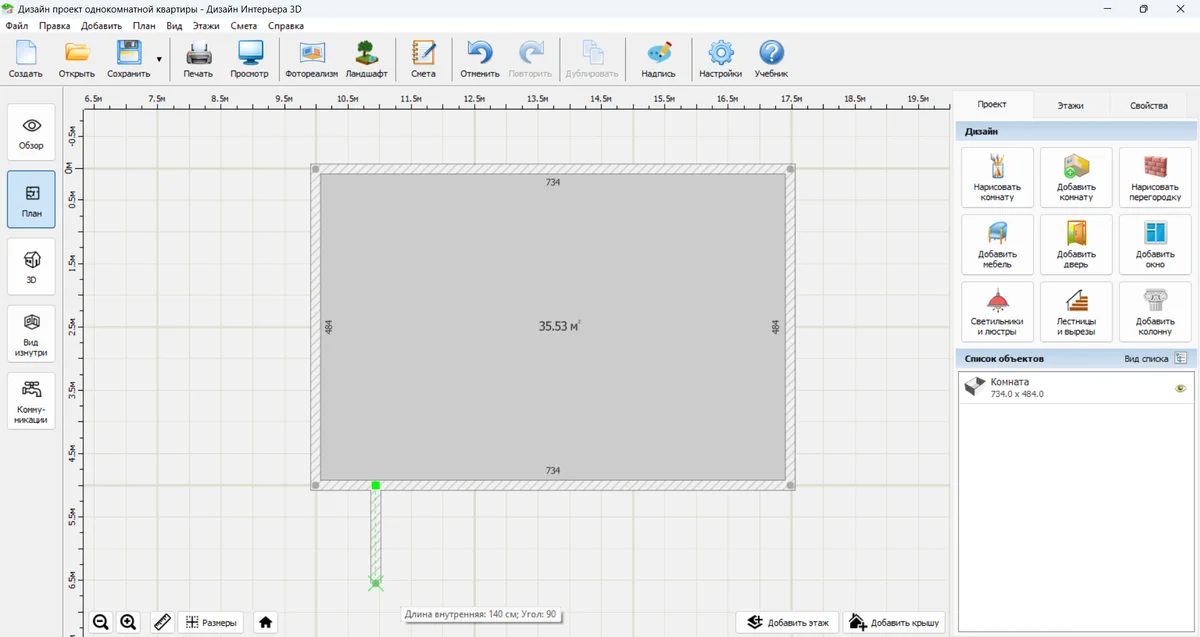Open Настройки gear settings

(720, 59)
